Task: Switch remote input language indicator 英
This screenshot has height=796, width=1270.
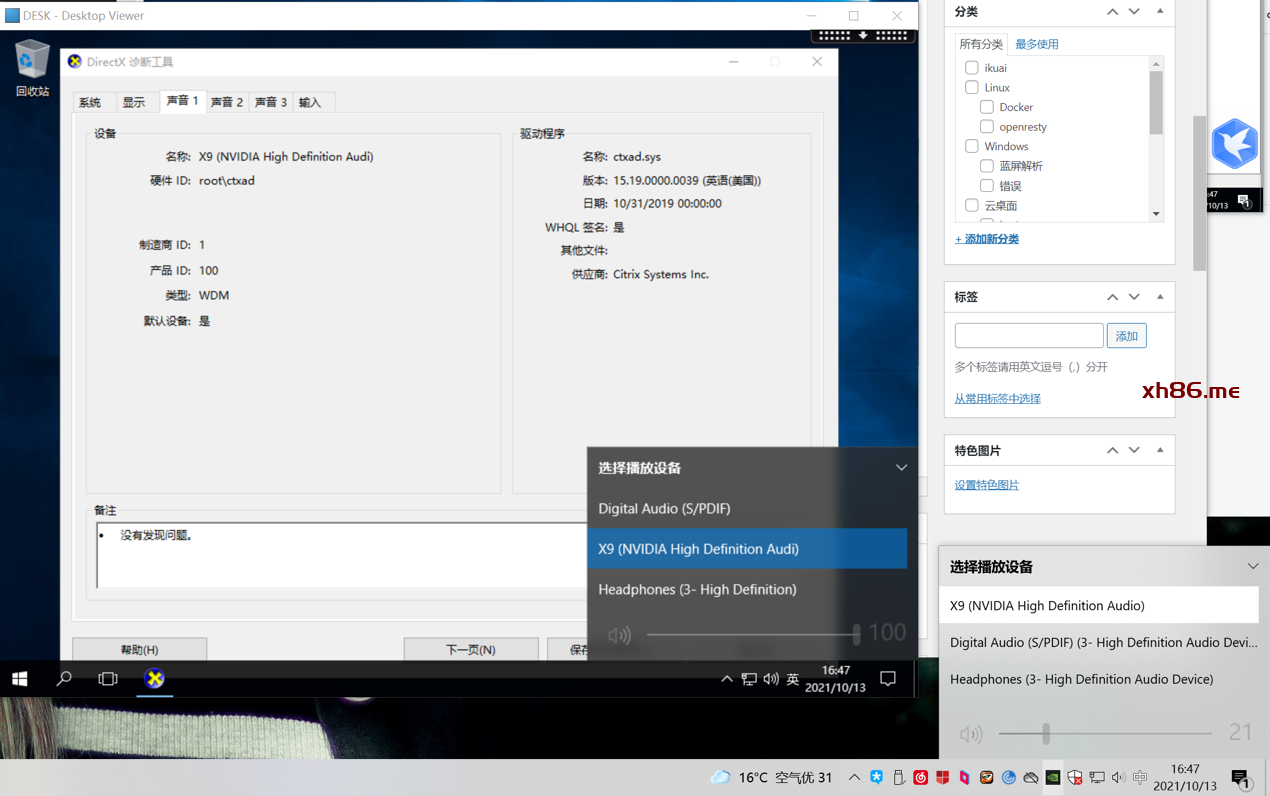Action: [x=793, y=679]
